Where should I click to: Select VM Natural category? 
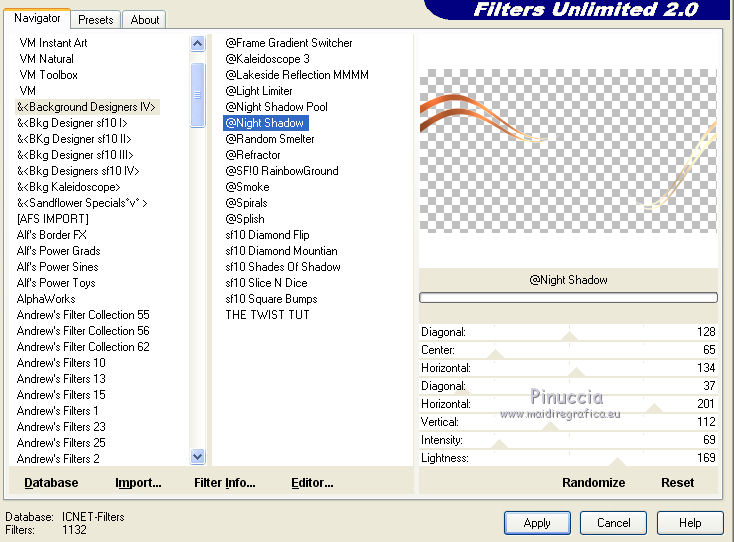pyautogui.click(x=46, y=59)
